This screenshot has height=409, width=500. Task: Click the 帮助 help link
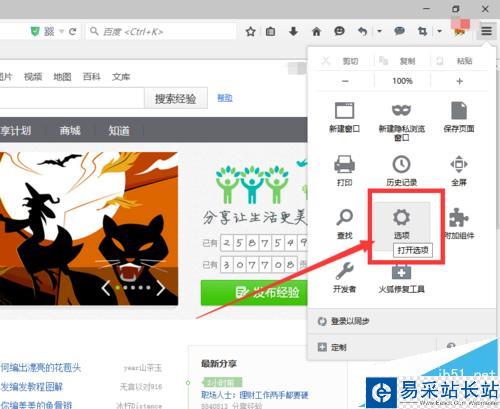coord(225,98)
